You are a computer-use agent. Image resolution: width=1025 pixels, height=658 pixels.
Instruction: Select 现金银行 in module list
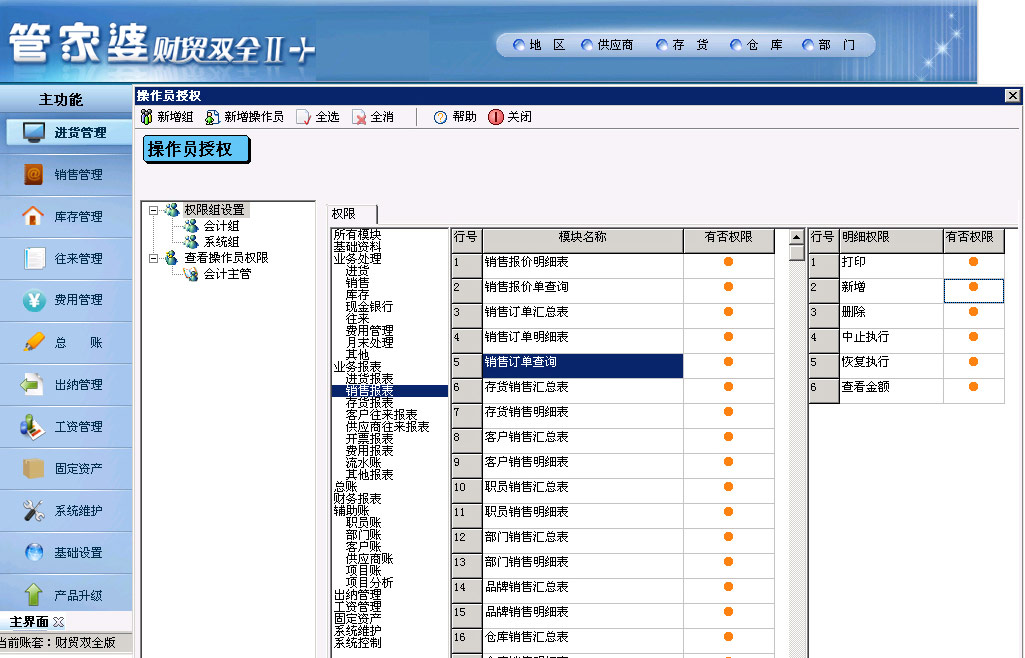click(369, 306)
